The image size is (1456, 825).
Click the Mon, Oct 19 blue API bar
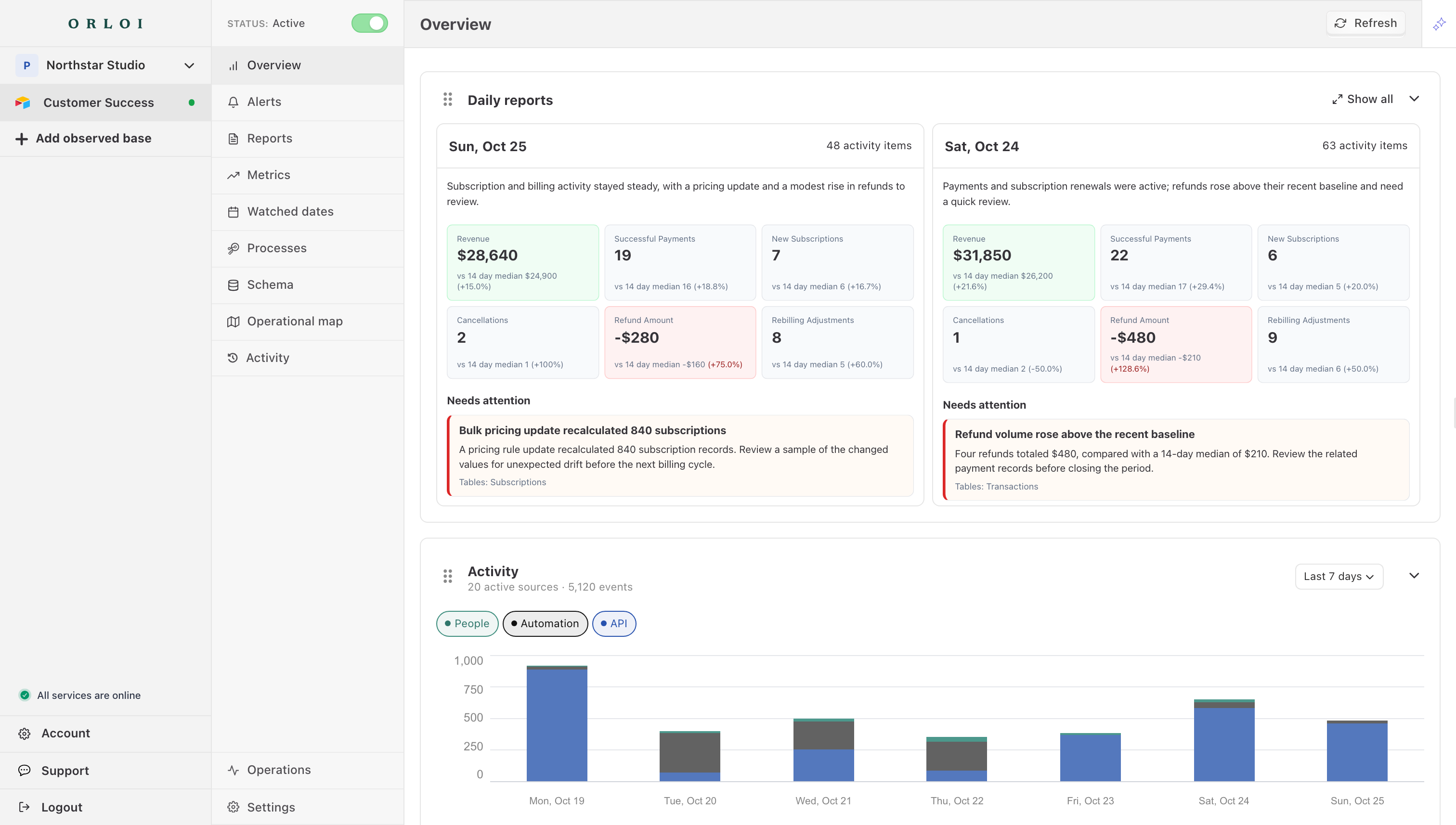557,725
